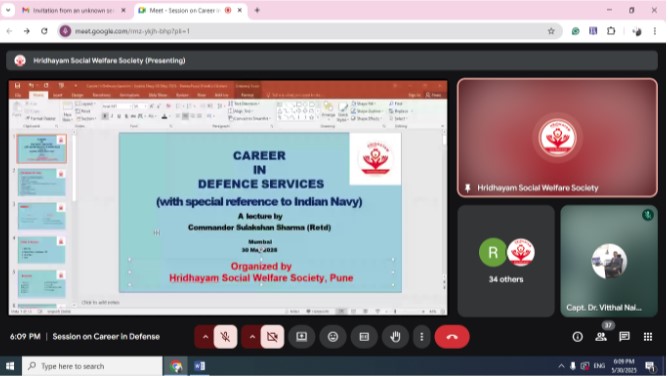Open meeting details info icon
The height and width of the screenshot is (377, 668).
pyautogui.click(x=578, y=337)
